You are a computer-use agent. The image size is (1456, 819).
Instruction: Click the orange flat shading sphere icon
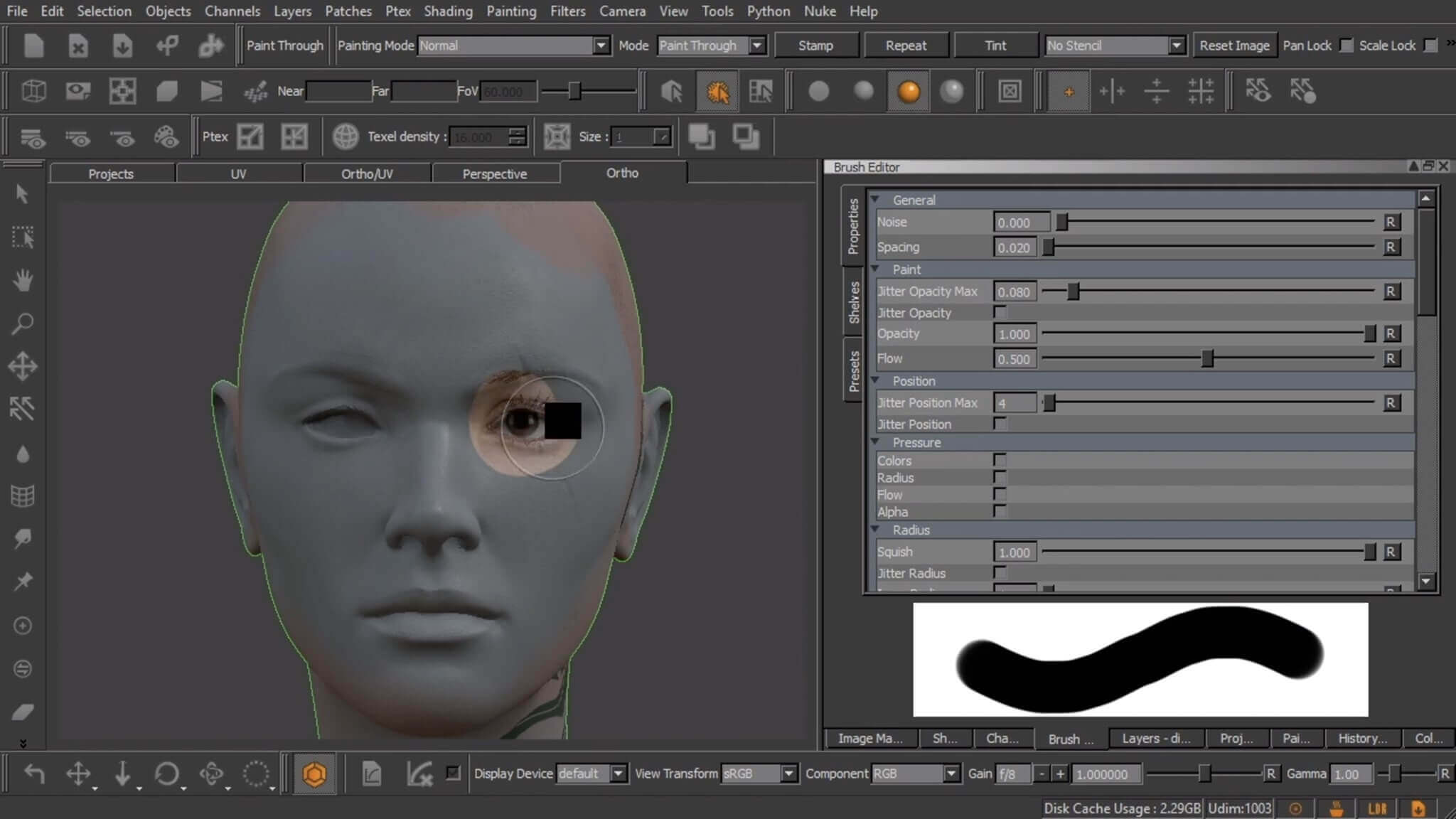tap(908, 91)
